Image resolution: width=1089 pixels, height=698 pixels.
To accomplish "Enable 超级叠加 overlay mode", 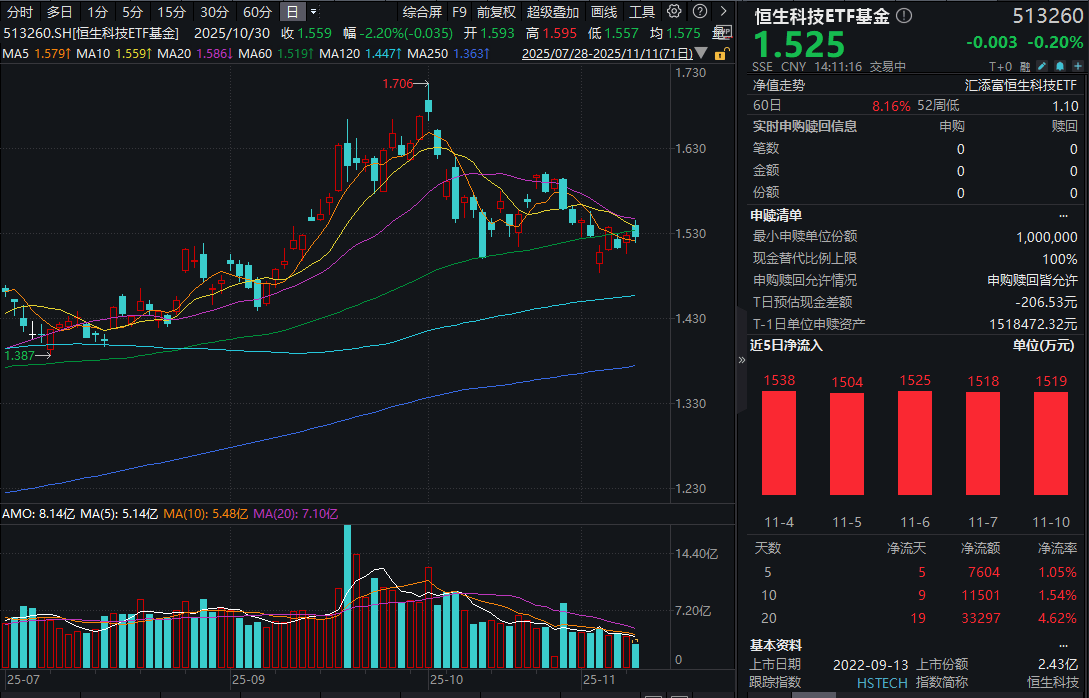I will 553,12.
